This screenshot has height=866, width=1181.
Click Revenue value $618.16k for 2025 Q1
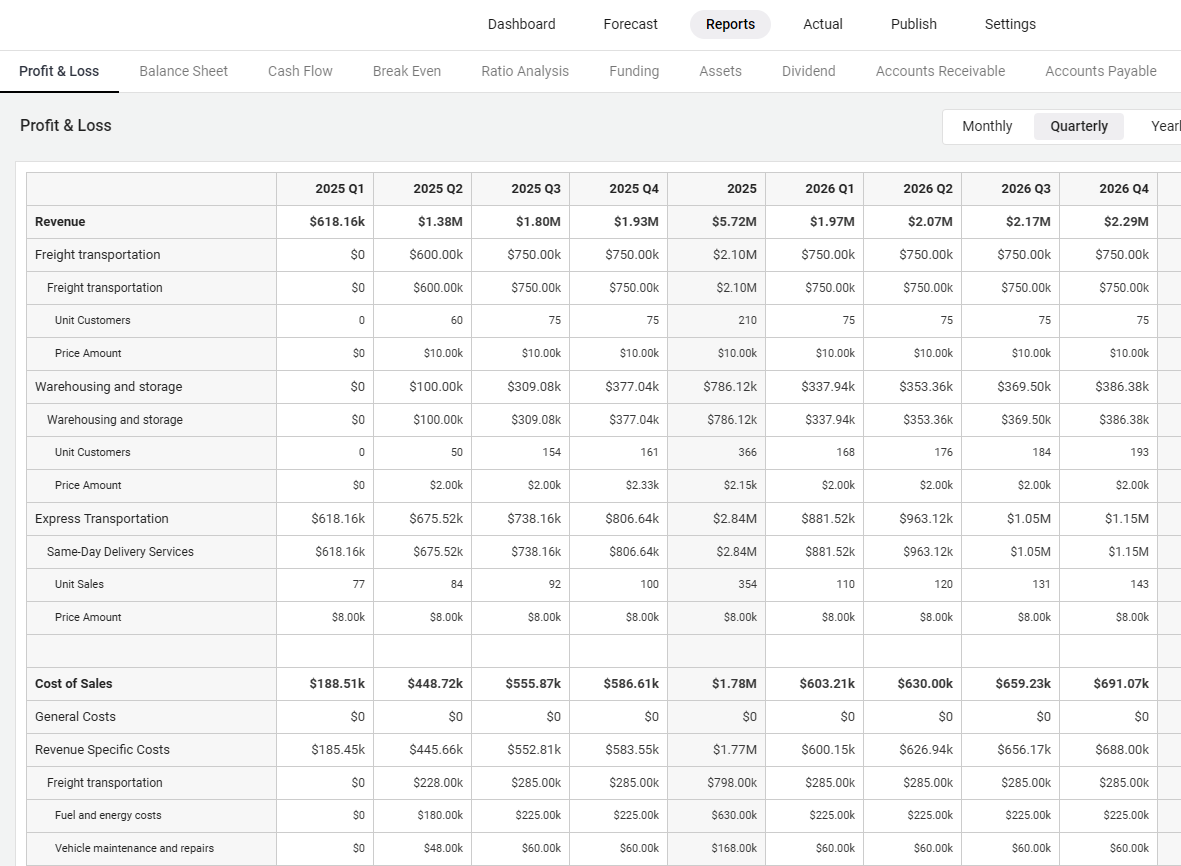(337, 221)
